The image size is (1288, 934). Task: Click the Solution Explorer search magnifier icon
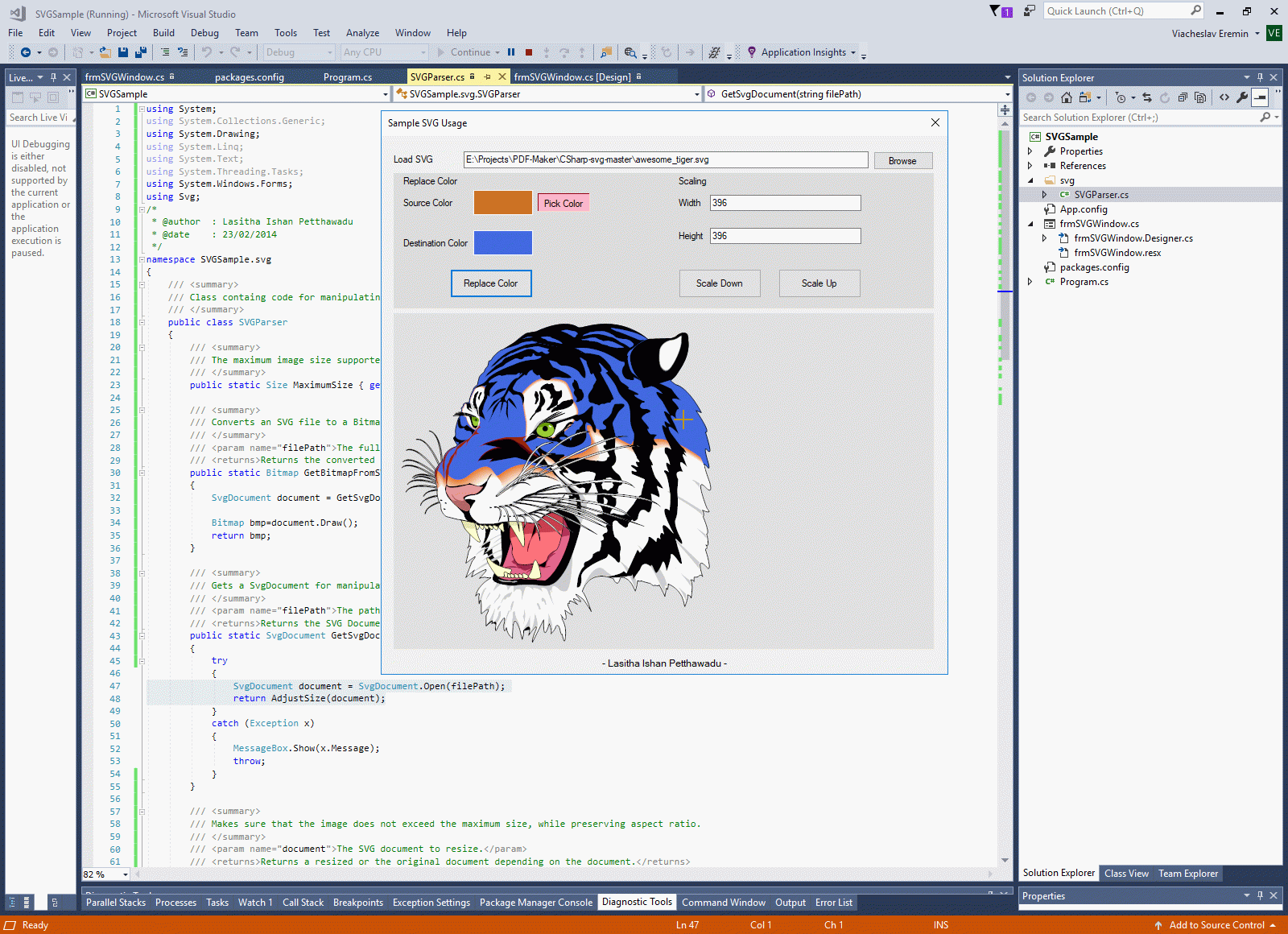click(x=1265, y=118)
